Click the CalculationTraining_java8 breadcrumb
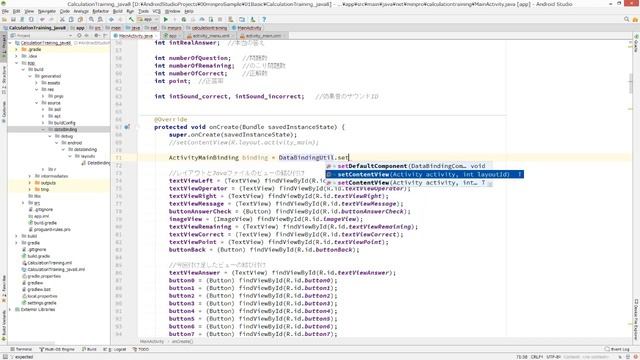Image resolution: width=640 pixels, height=360 pixels. pos(35,28)
